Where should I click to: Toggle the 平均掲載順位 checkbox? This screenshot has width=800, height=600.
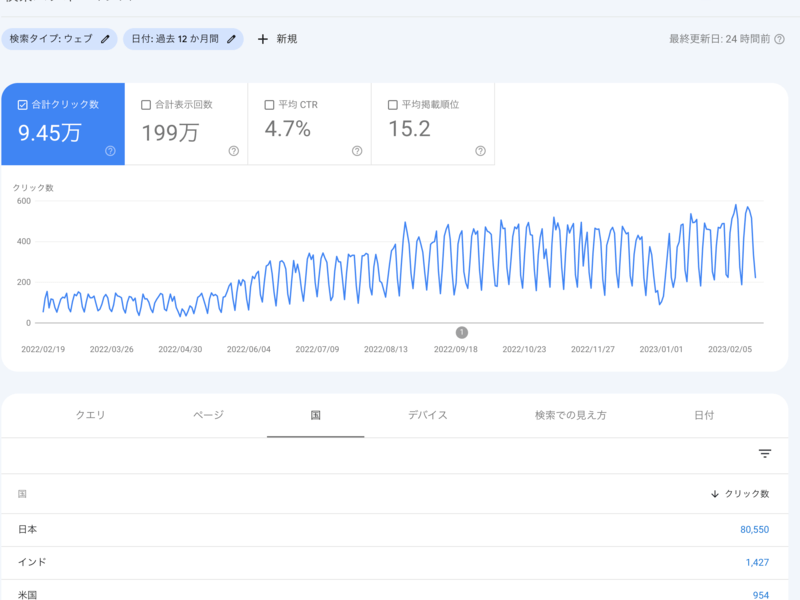click(x=392, y=104)
